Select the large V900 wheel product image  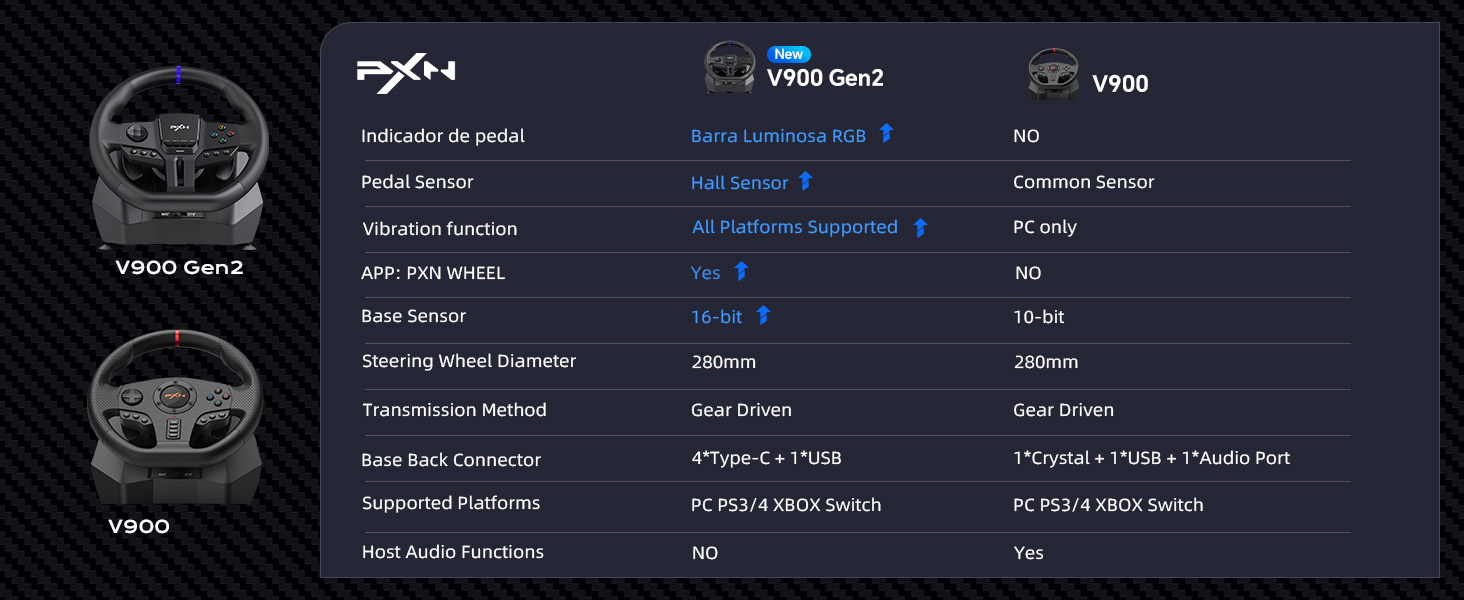pos(176,418)
